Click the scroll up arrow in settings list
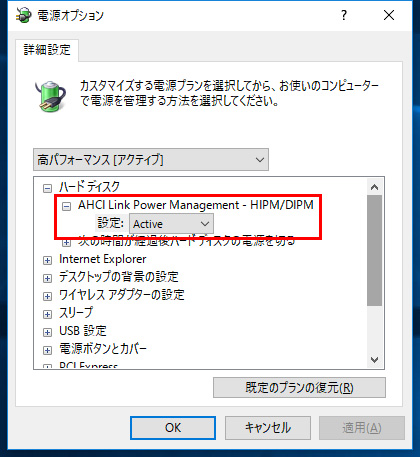Image resolution: width=420 pixels, height=457 pixels. [375, 187]
